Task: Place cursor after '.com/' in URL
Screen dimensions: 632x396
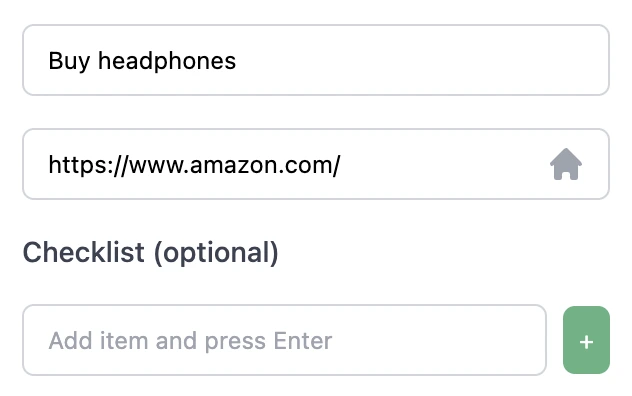Action: (342, 165)
